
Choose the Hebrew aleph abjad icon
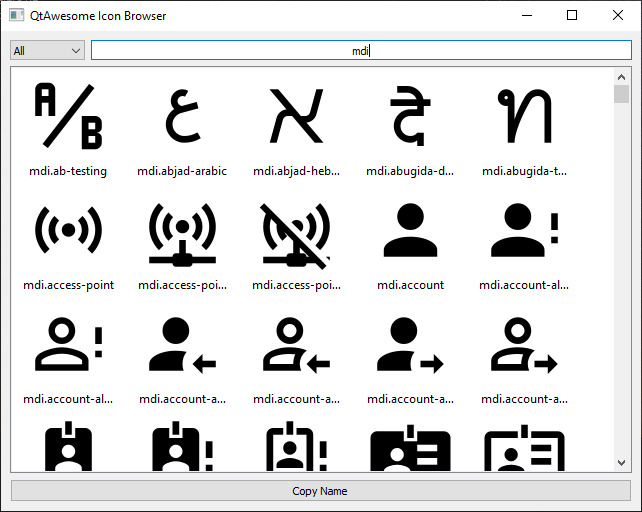click(296, 116)
